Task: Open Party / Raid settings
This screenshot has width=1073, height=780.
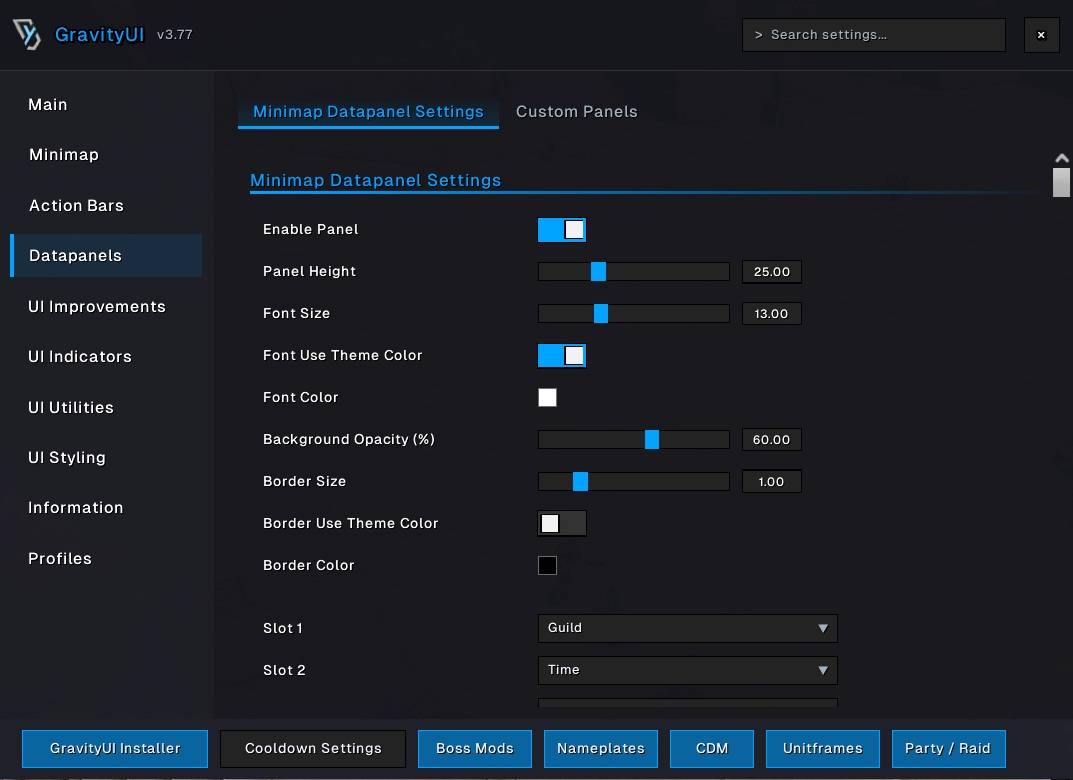Action: [948, 749]
